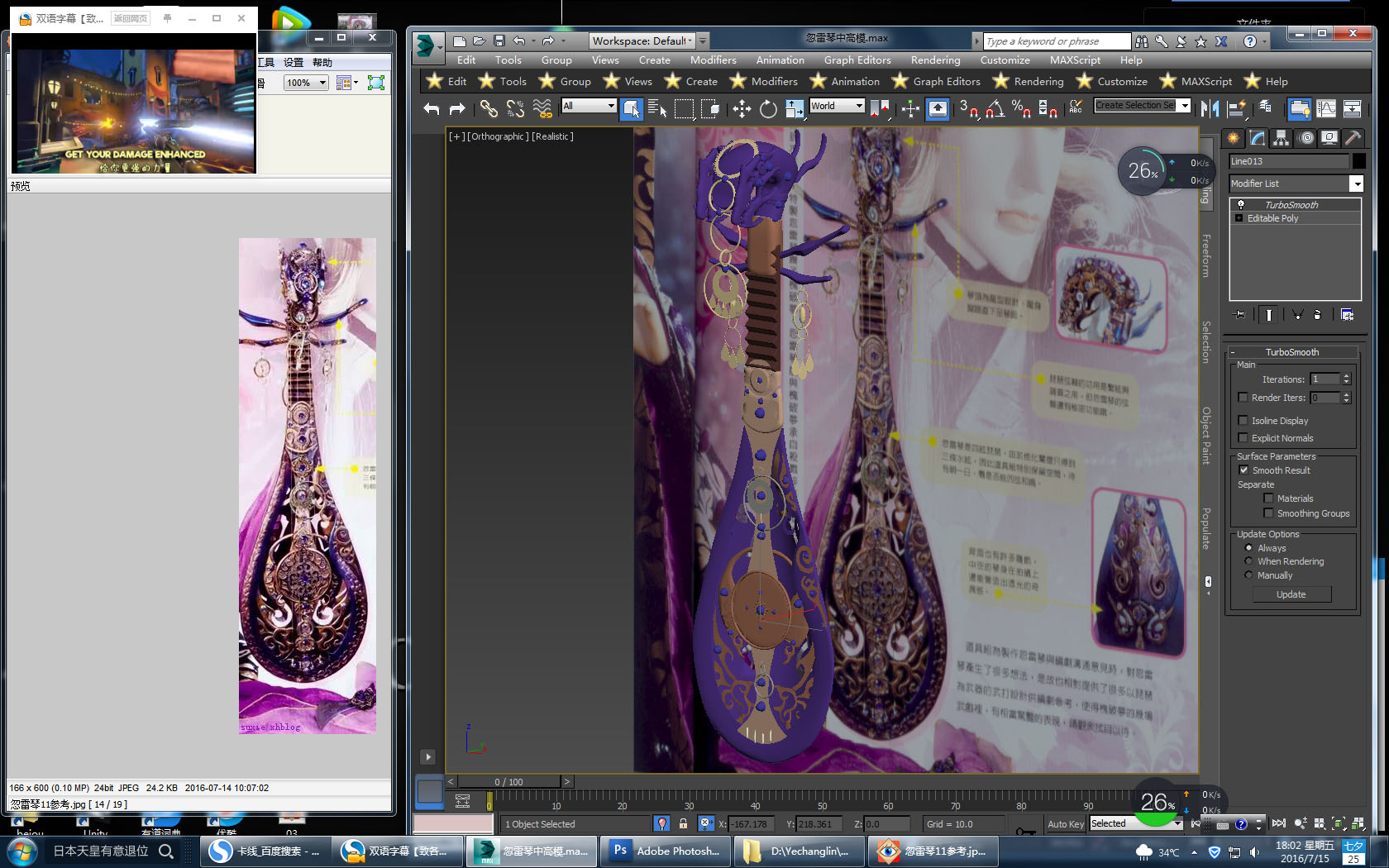Select the Always update option
Screen dimensions: 1389x868
[x=1248, y=548]
